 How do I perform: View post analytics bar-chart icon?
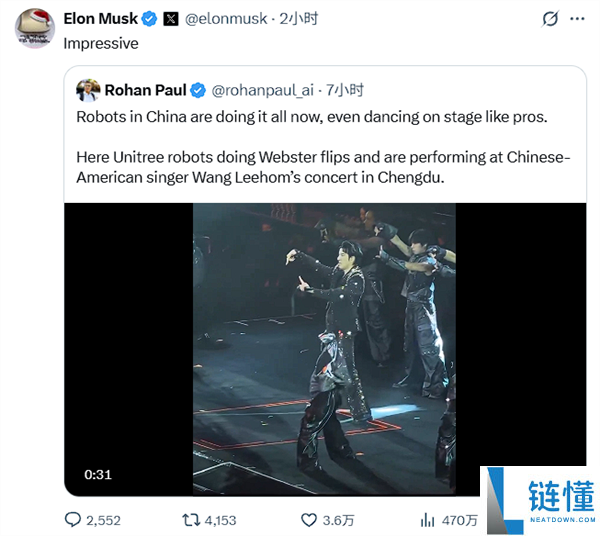pyautogui.click(x=428, y=519)
